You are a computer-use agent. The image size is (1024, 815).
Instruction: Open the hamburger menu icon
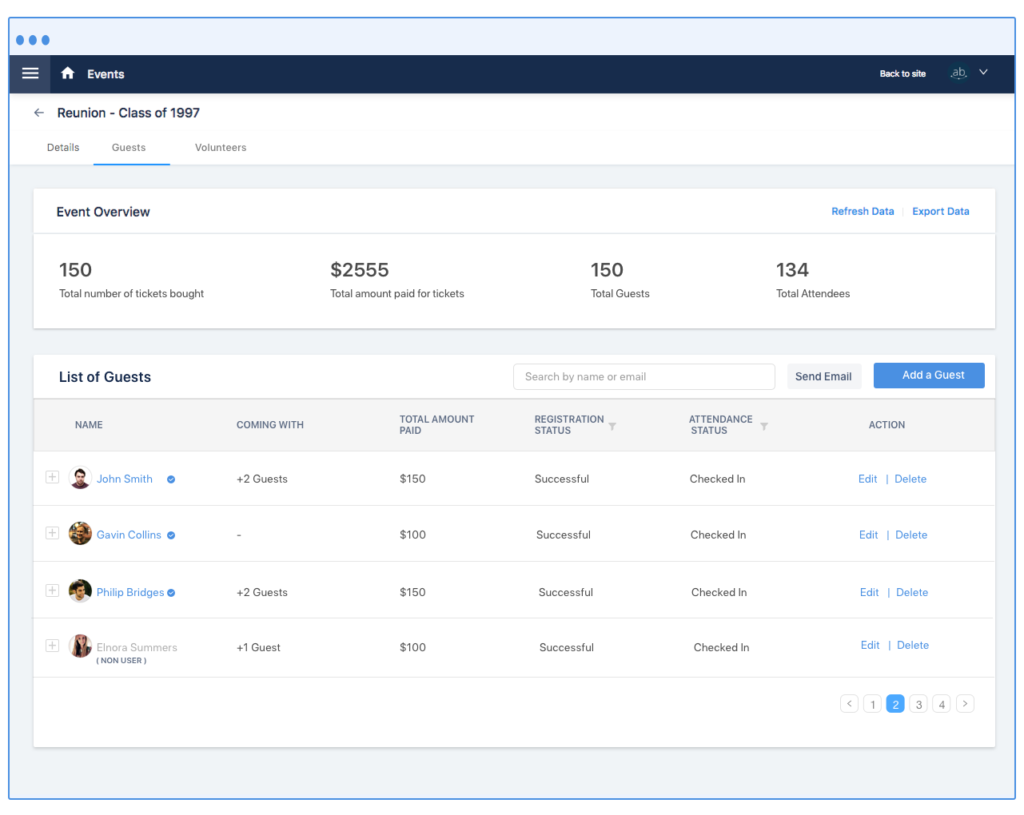click(x=30, y=74)
